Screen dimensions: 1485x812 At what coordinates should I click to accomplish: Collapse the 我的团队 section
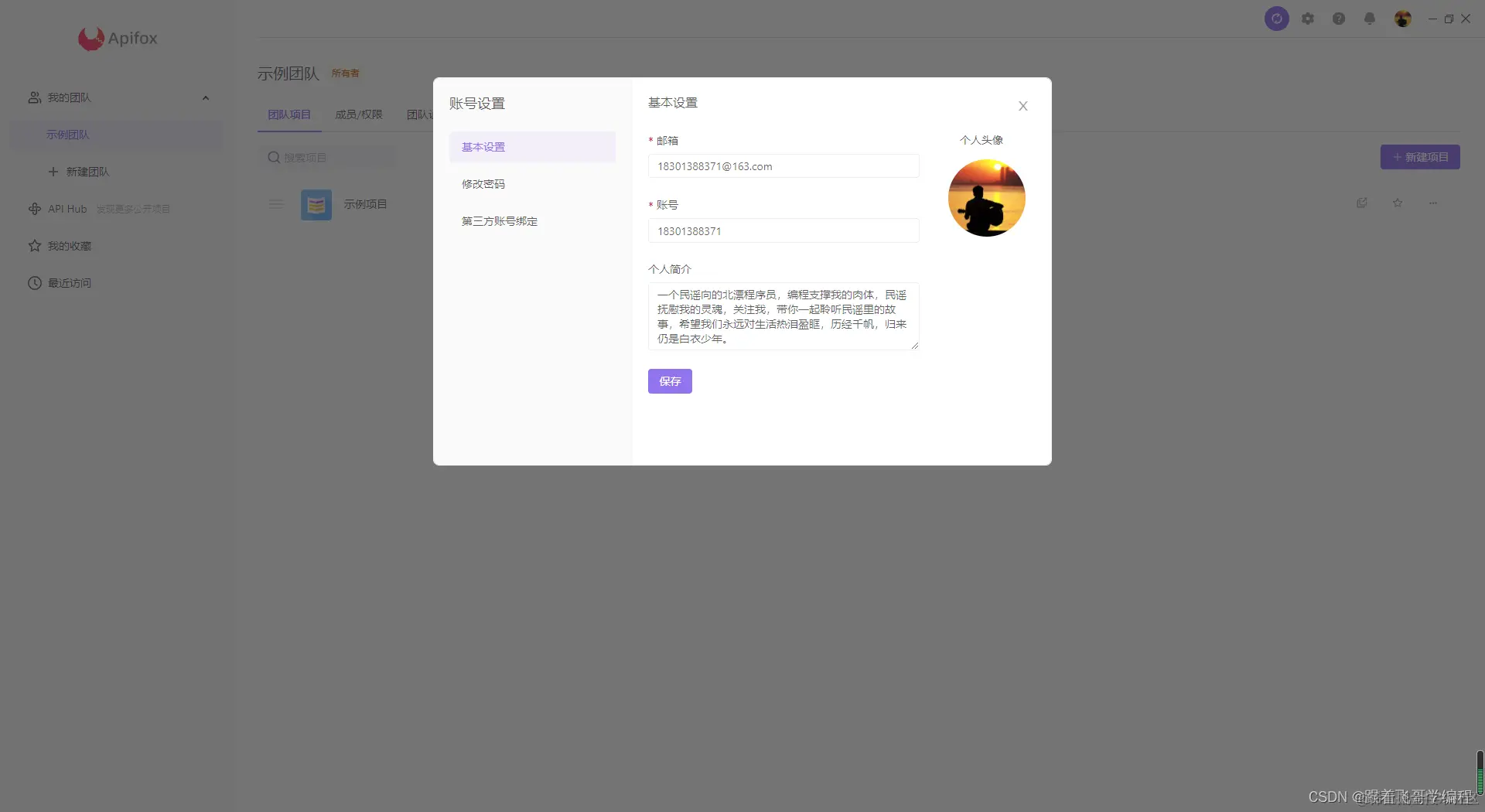[206, 98]
